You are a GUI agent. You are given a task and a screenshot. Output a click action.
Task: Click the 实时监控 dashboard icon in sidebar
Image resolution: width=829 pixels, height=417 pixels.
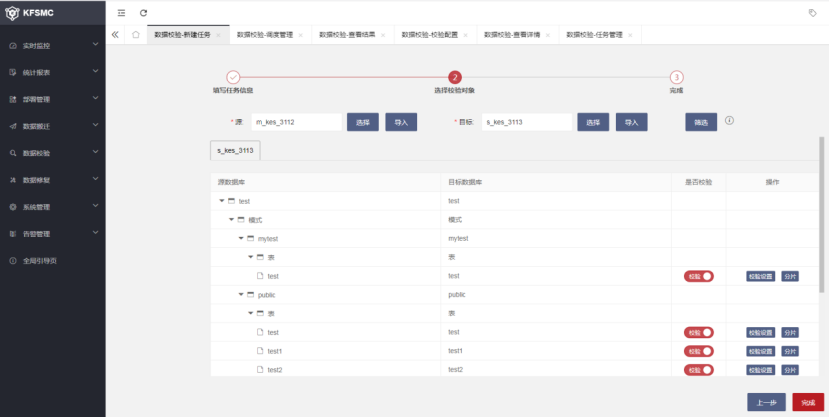(13, 46)
